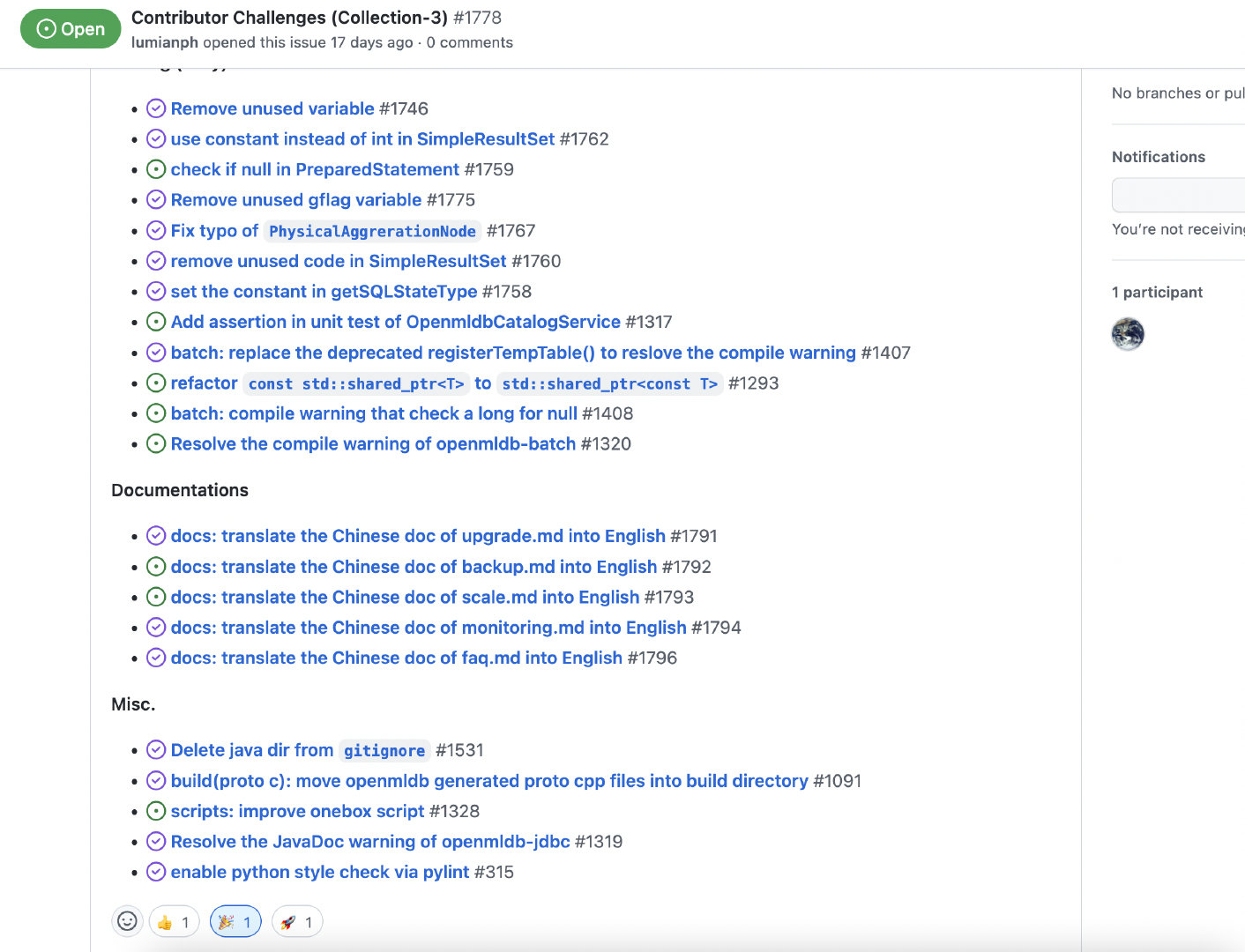The width and height of the screenshot is (1245, 952).
Task: Click status icon beside faq.md translation issue
Action: 156,658
